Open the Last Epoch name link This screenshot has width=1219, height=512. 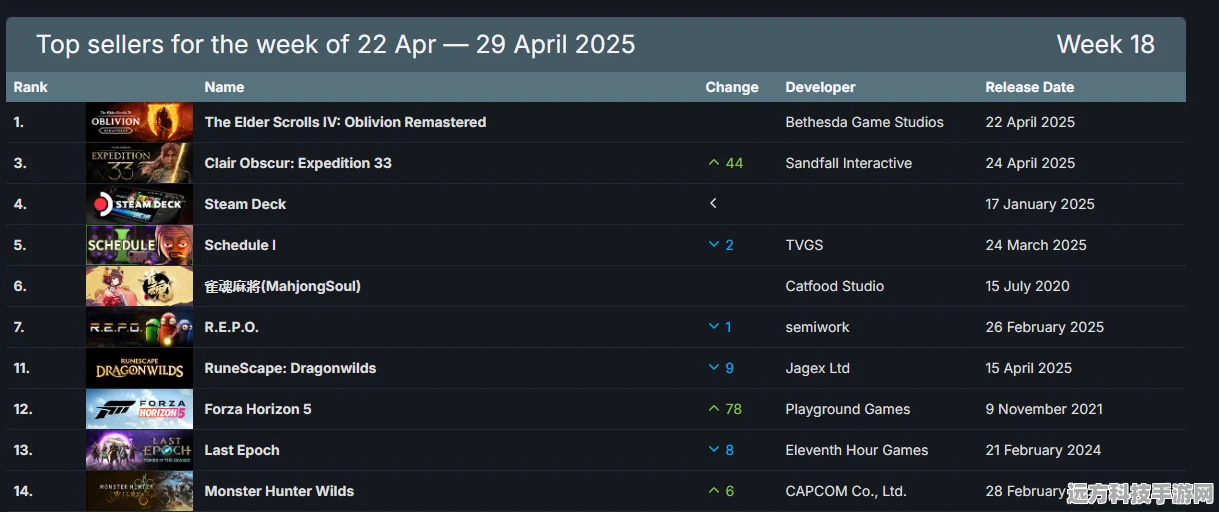pyautogui.click(x=242, y=450)
